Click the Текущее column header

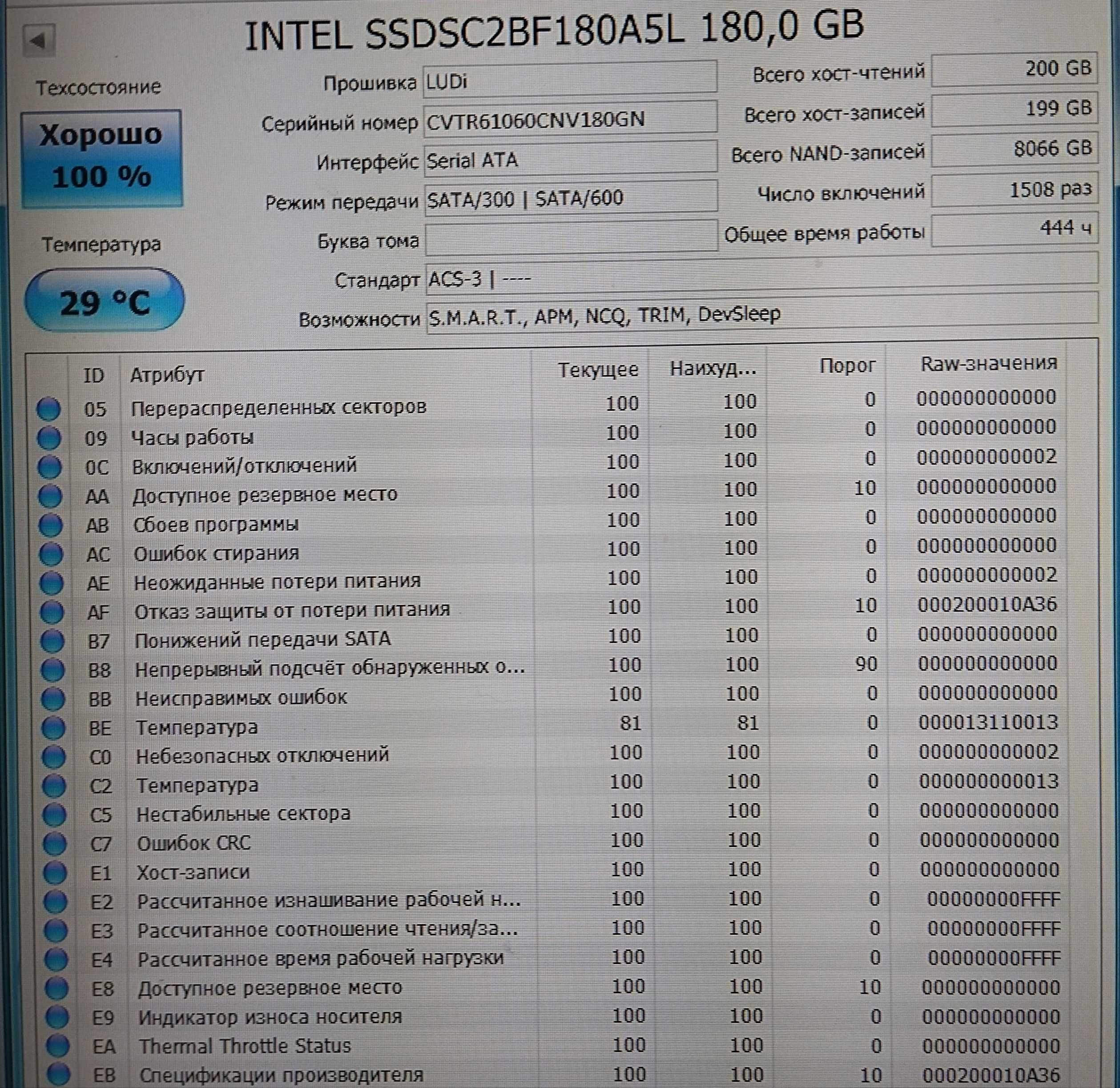598,370
